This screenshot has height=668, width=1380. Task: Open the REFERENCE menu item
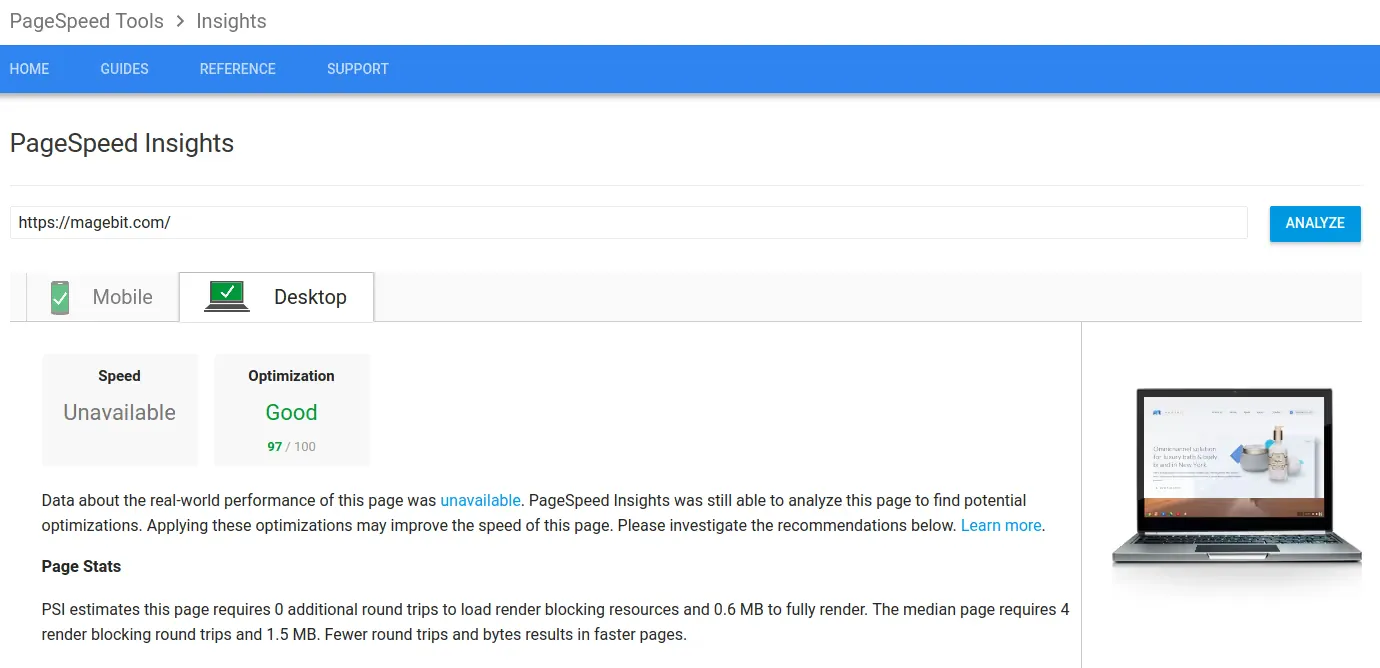click(238, 69)
